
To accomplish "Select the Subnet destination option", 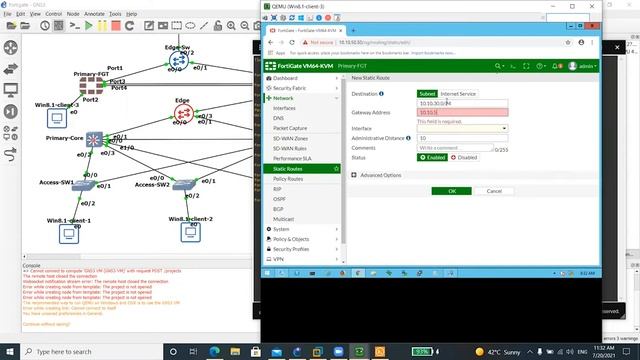I will click(427, 93).
